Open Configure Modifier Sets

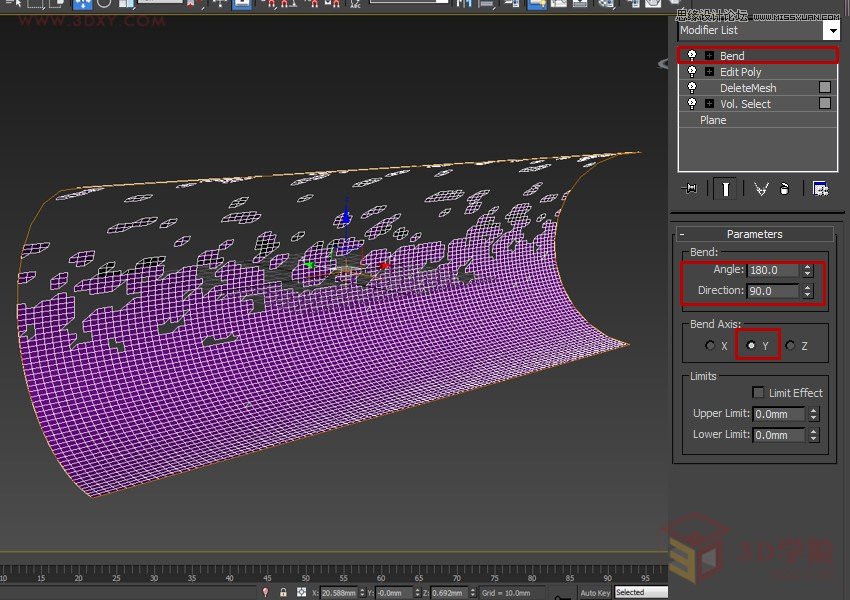[822, 188]
